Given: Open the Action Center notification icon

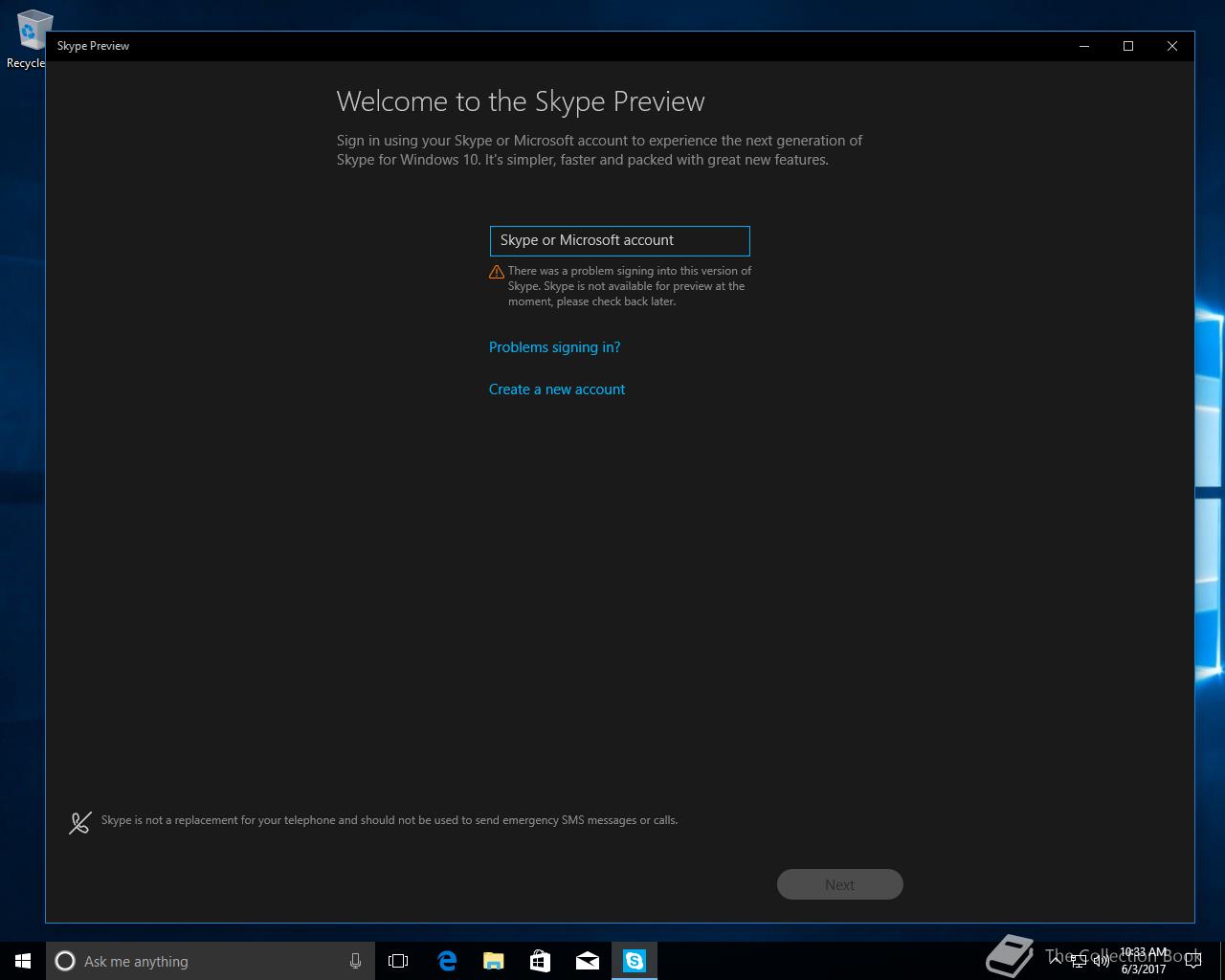Looking at the screenshot, I should [1192, 961].
